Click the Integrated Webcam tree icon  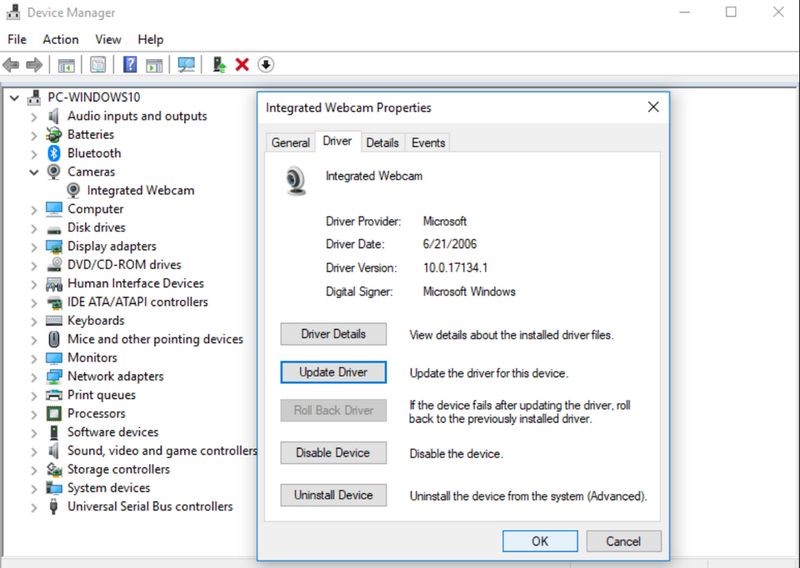[x=73, y=190]
